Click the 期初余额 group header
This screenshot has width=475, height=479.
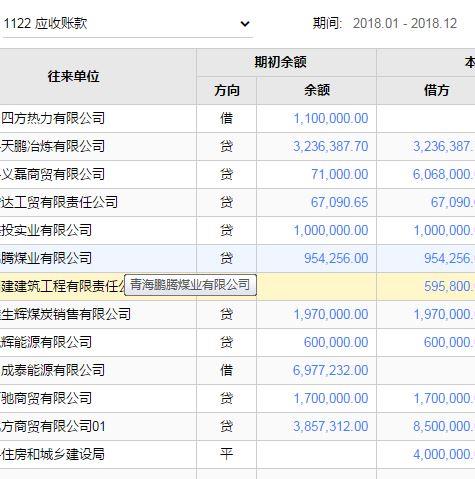(280, 62)
